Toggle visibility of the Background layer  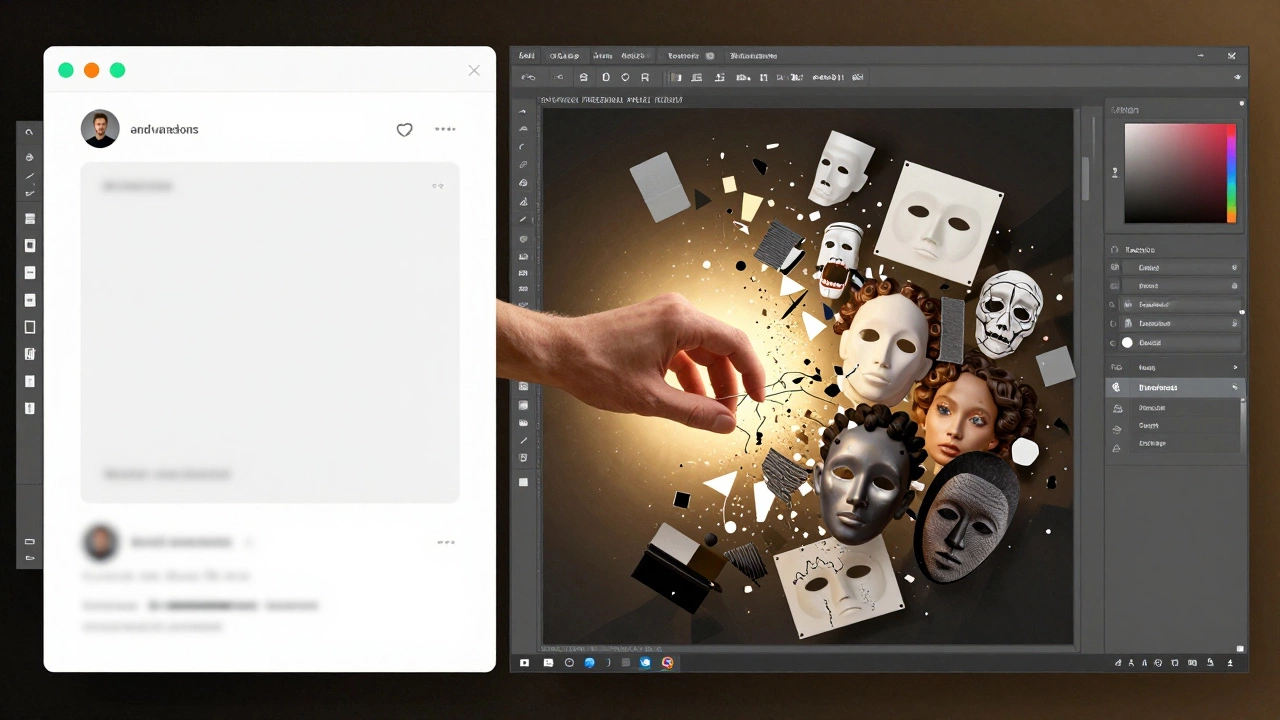point(1113,342)
